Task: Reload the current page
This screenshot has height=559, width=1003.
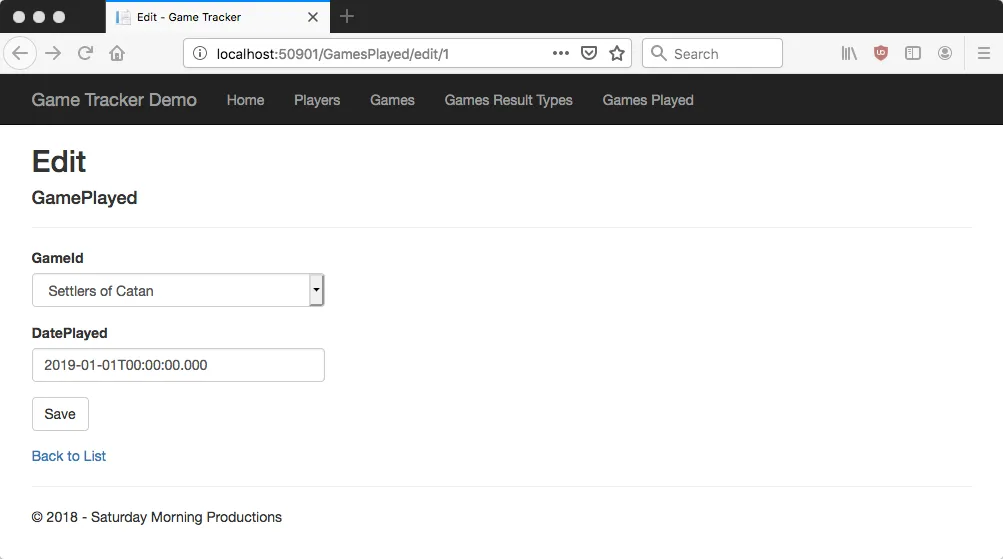Action: (85, 53)
